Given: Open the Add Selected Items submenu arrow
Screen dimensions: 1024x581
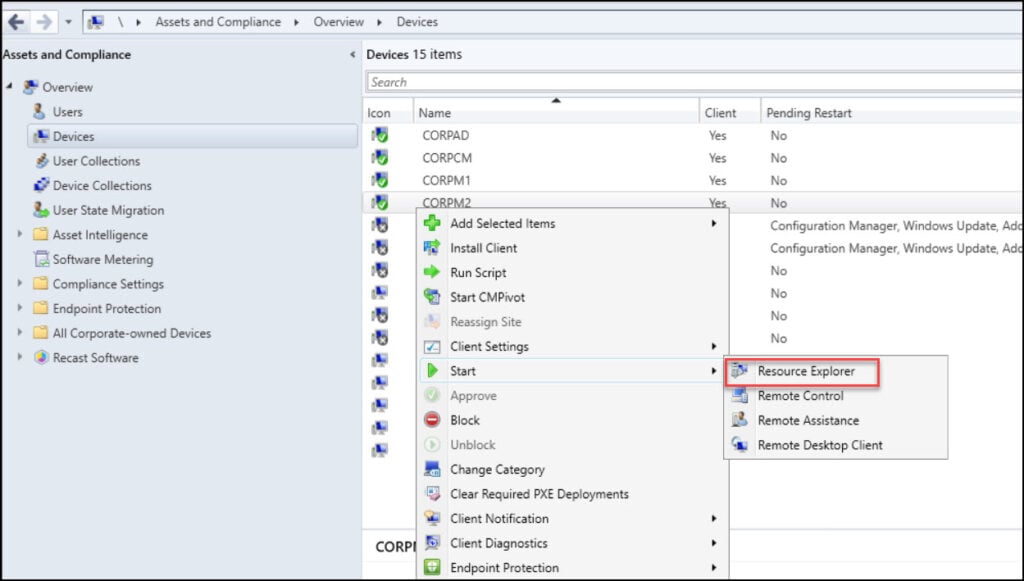Looking at the screenshot, I should pos(714,223).
